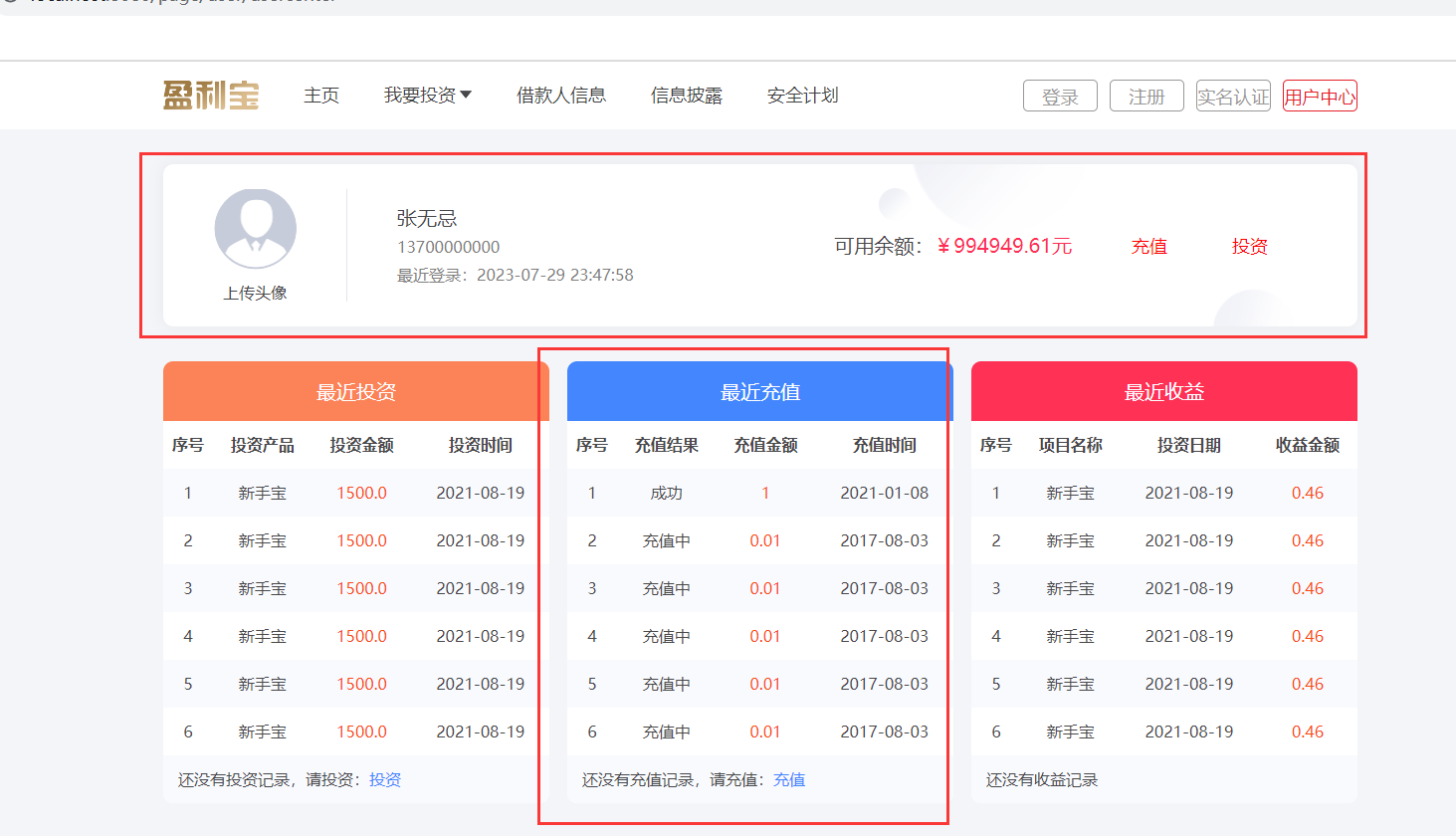Click the 盈利宝 site logo
This screenshot has width=1456, height=836.
click(x=211, y=96)
